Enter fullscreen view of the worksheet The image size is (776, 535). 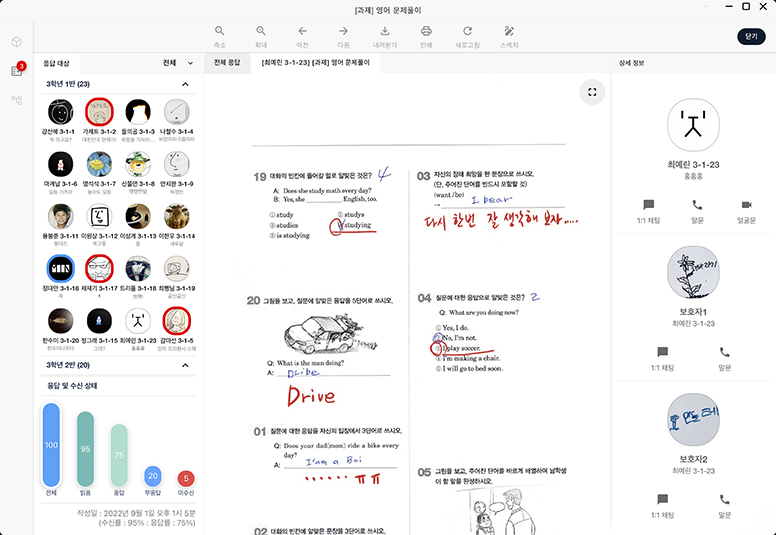click(592, 92)
